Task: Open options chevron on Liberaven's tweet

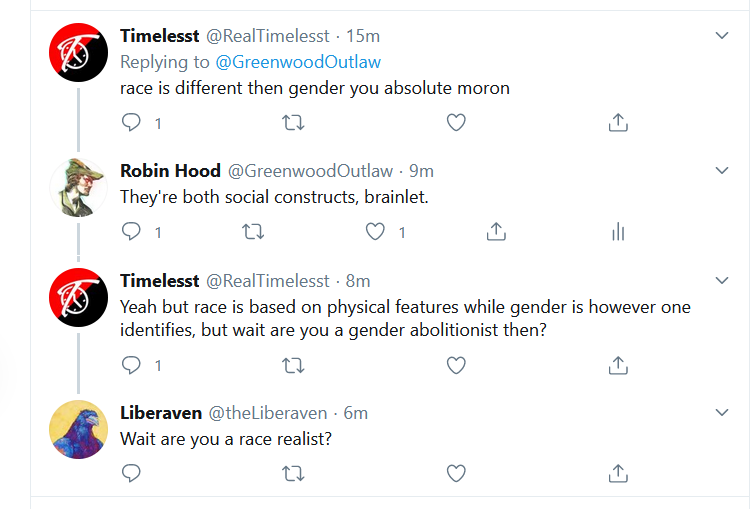Action: tap(722, 412)
